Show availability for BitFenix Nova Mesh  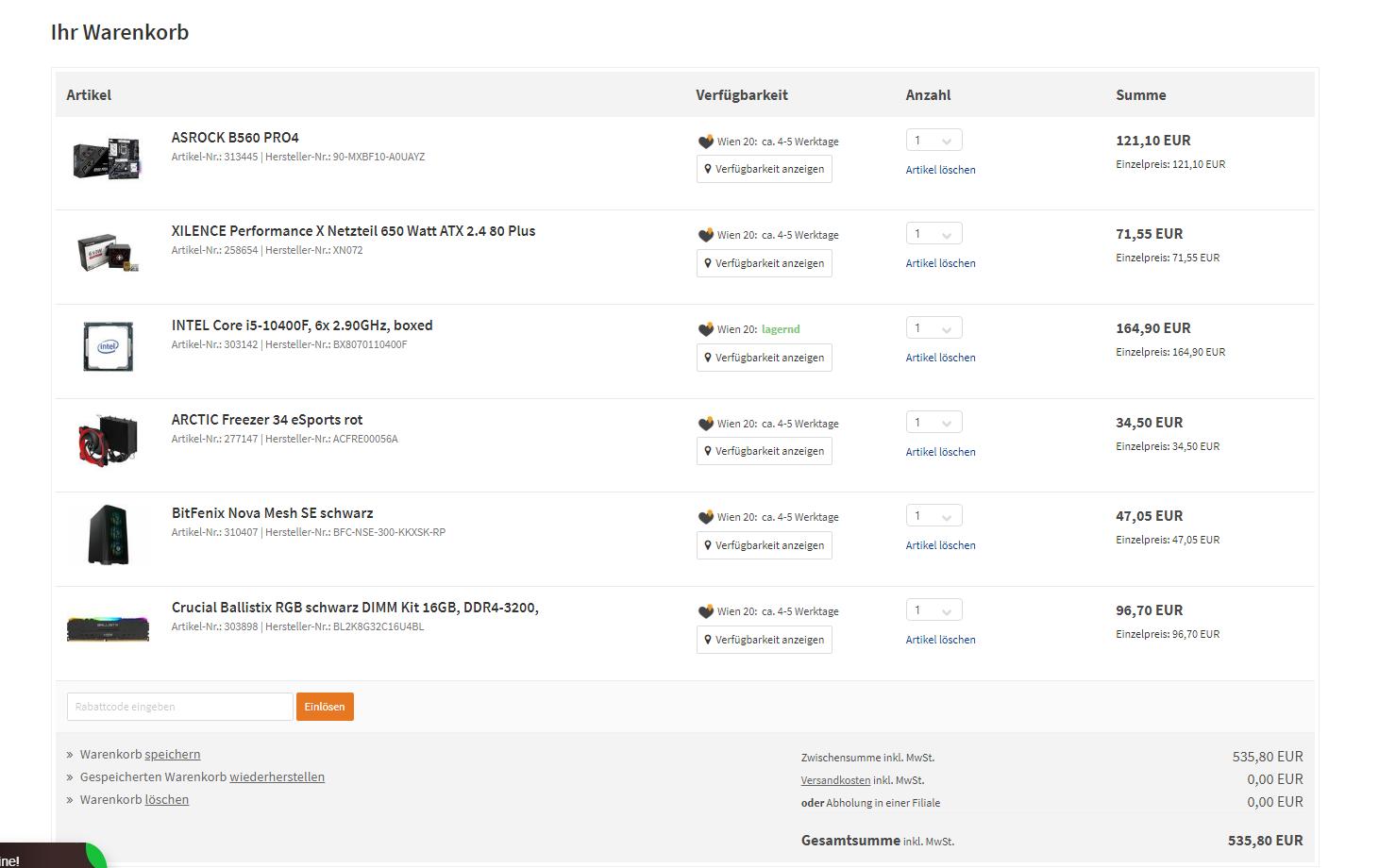pyautogui.click(x=765, y=545)
